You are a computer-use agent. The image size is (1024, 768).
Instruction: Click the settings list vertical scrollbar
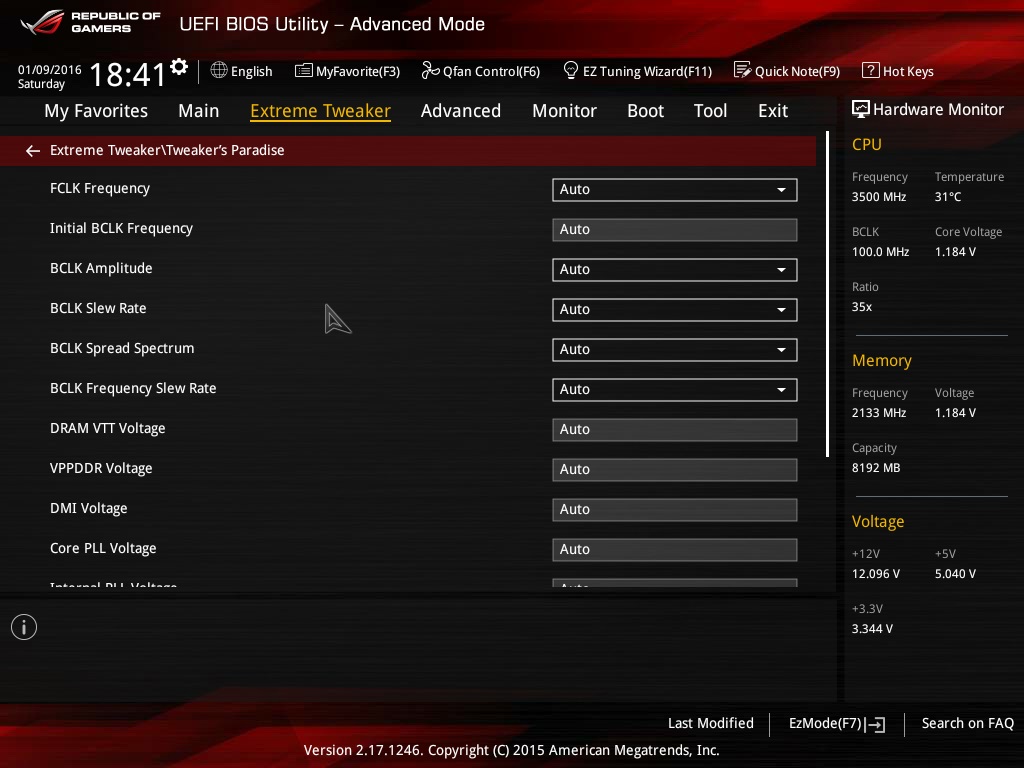click(x=827, y=294)
